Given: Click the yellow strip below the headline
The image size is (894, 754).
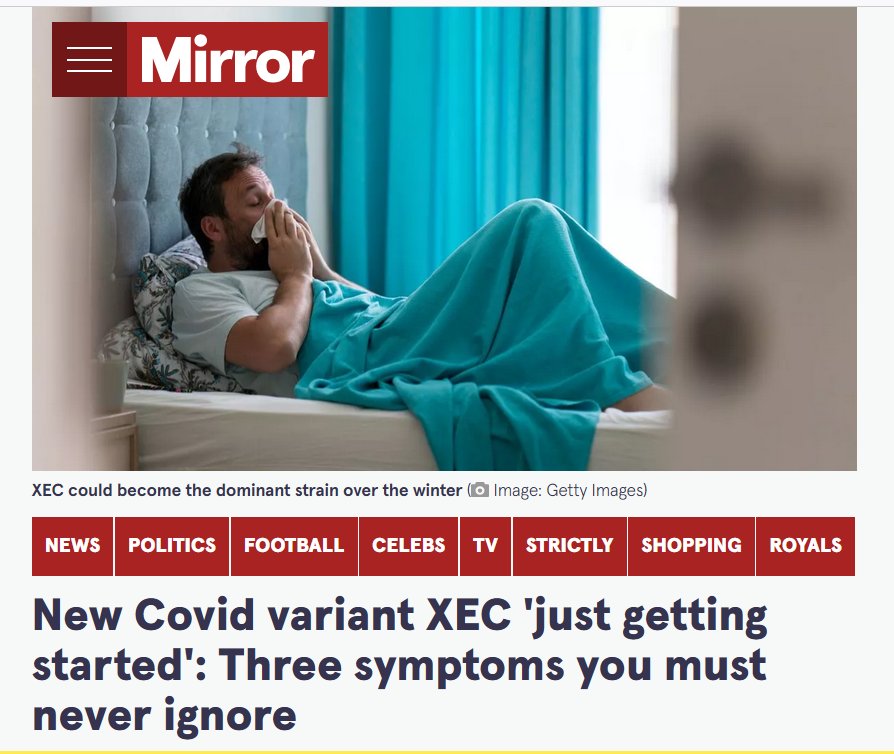Looking at the screenshot, I should click(x=447, y=752).
